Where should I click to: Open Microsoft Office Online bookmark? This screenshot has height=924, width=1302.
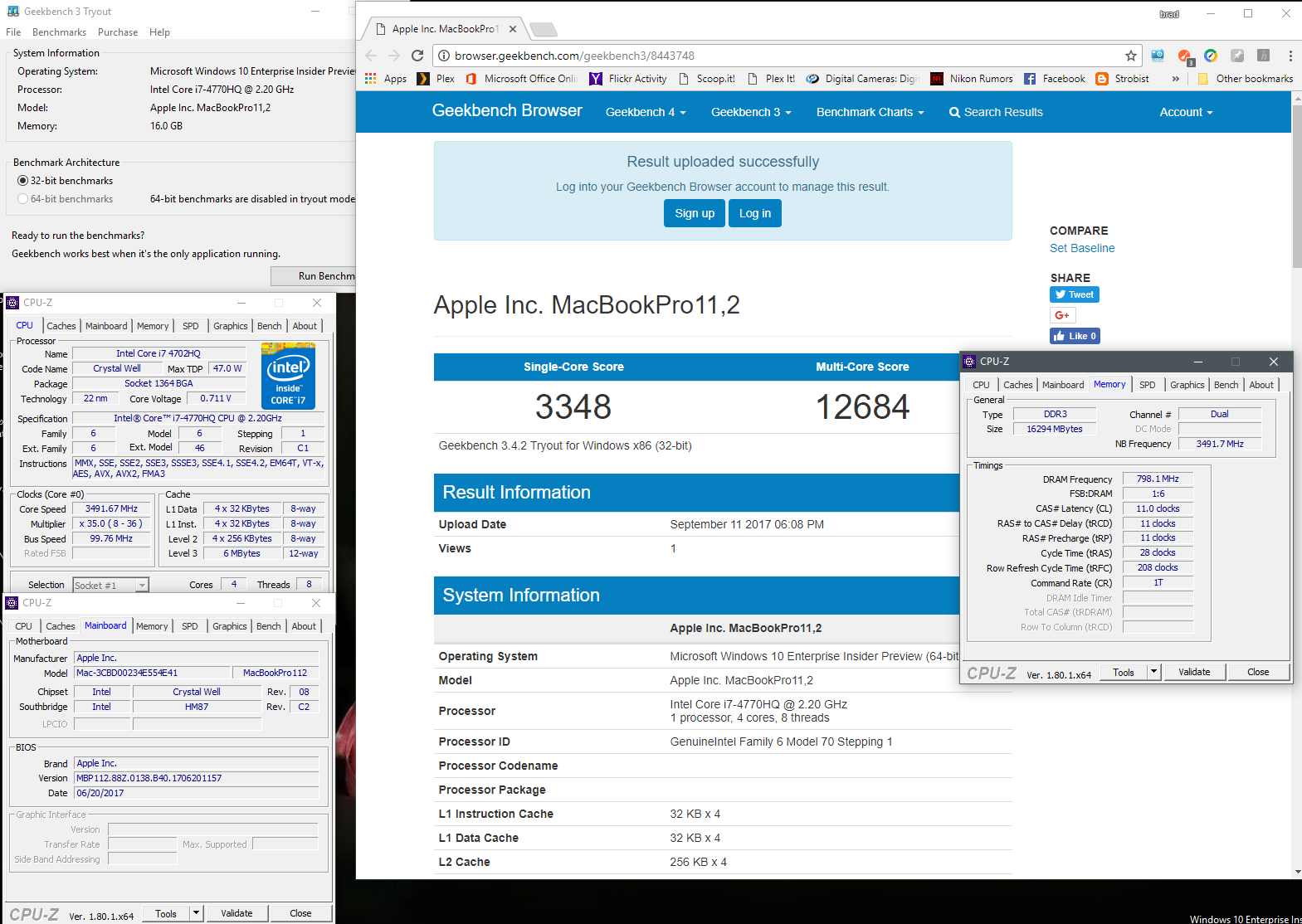tap(522, 79)
